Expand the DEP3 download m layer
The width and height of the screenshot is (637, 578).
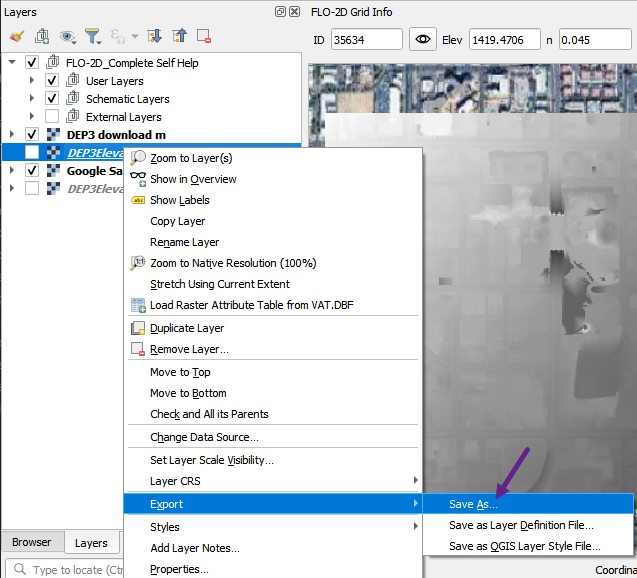pyautogui.click(x=12, y=135)
